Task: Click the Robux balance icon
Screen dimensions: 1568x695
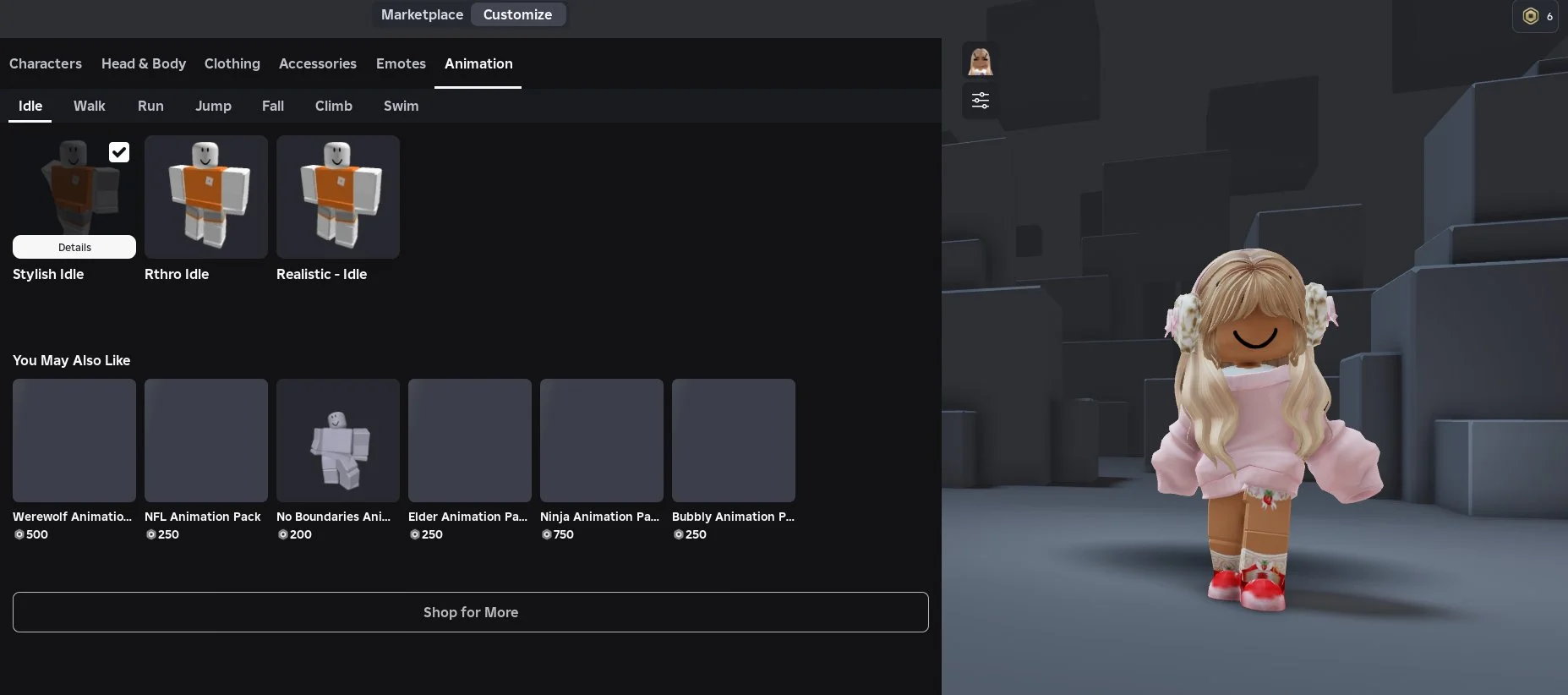Action: [1530, 16]
